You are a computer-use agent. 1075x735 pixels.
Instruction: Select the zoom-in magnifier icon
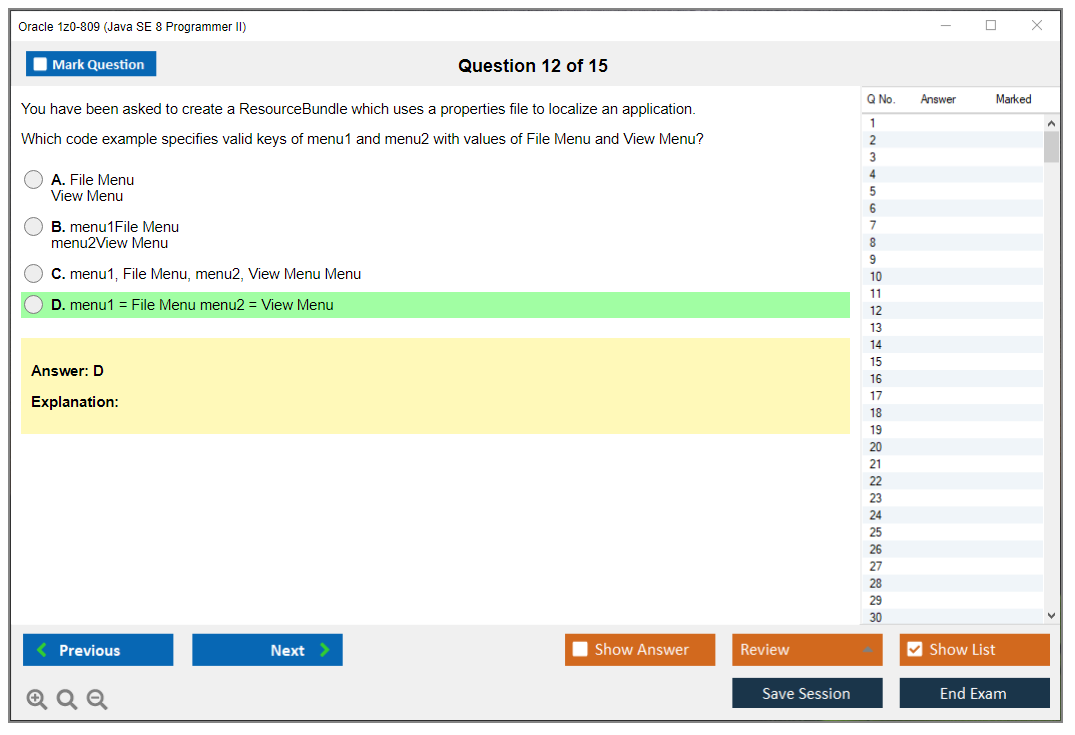(x=36, y=699)
